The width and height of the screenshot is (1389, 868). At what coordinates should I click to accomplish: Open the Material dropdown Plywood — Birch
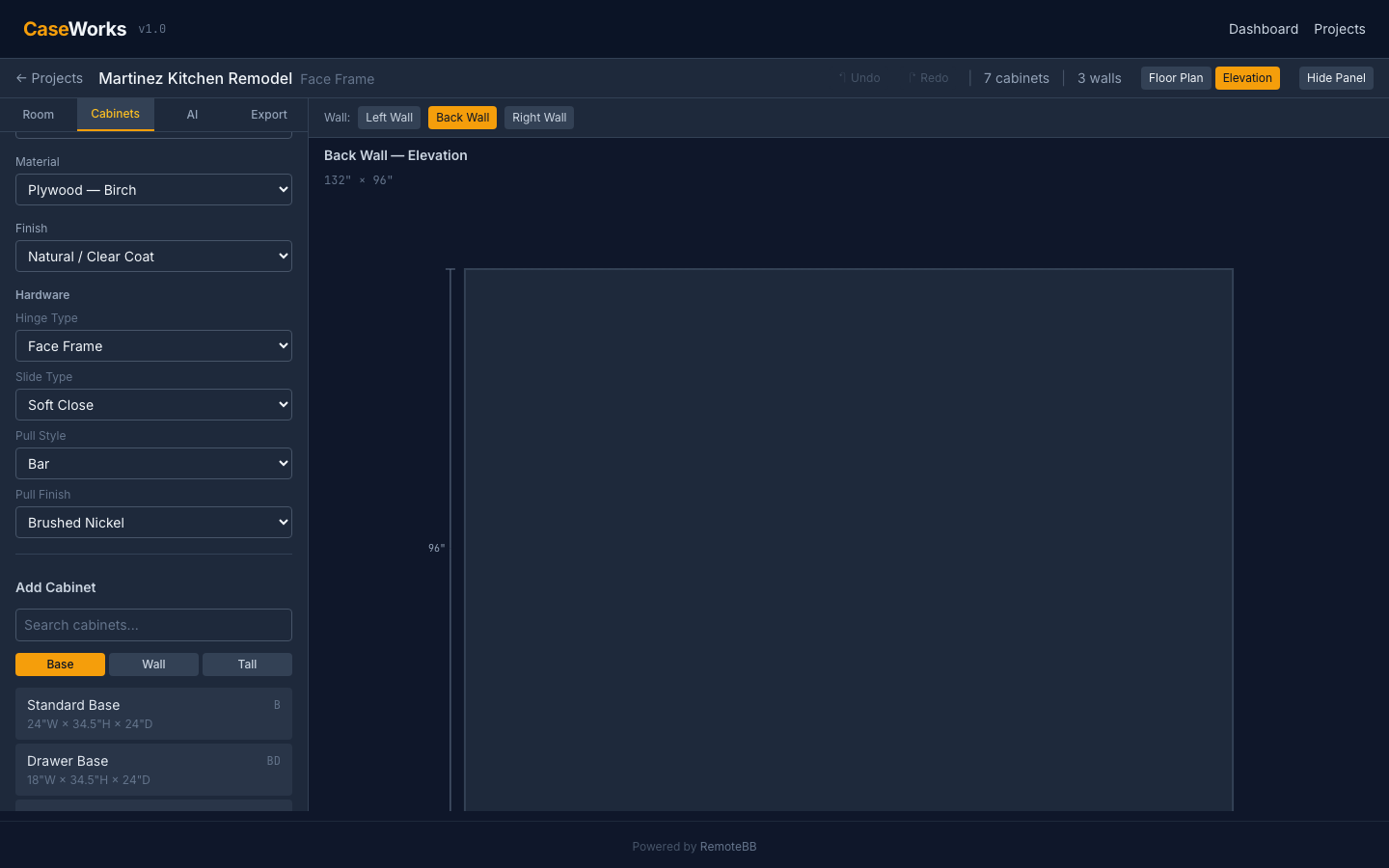pyautogui.click(x=153, y=190)
